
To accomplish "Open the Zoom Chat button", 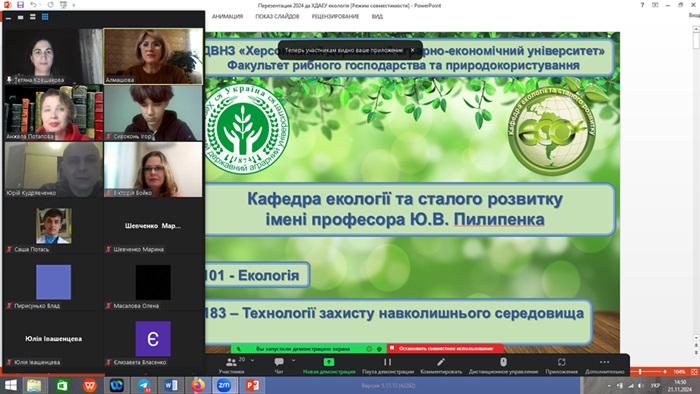I will 279,365.
